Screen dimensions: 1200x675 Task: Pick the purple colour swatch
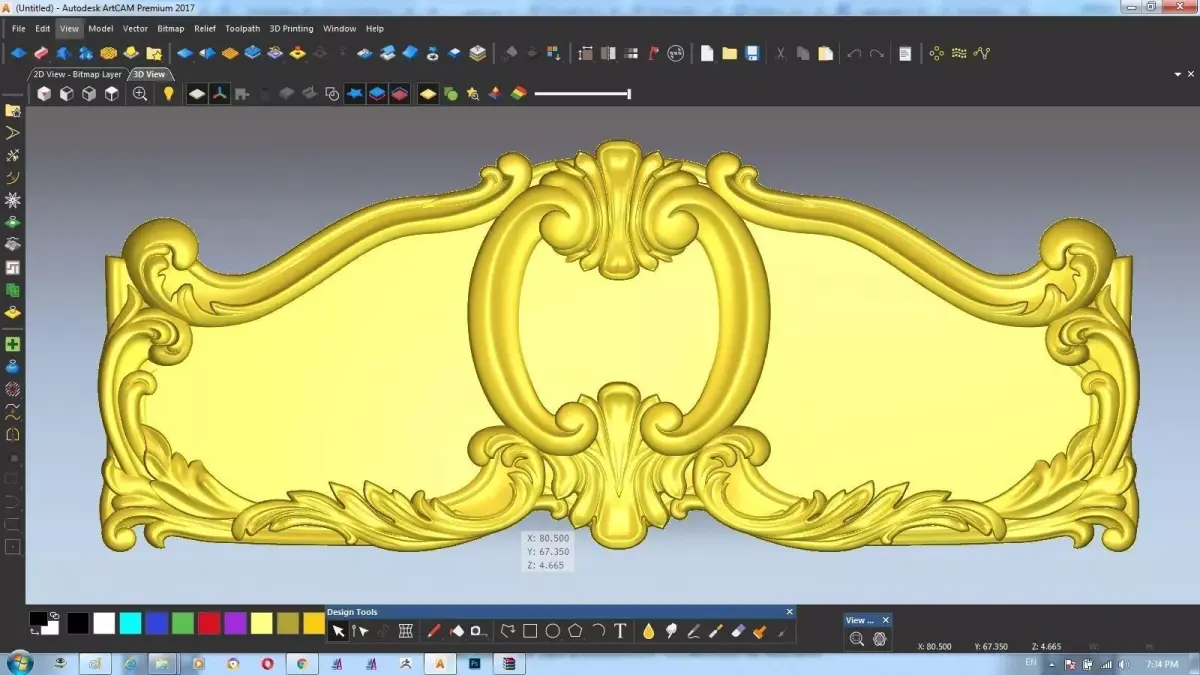(x=235, y=623)
